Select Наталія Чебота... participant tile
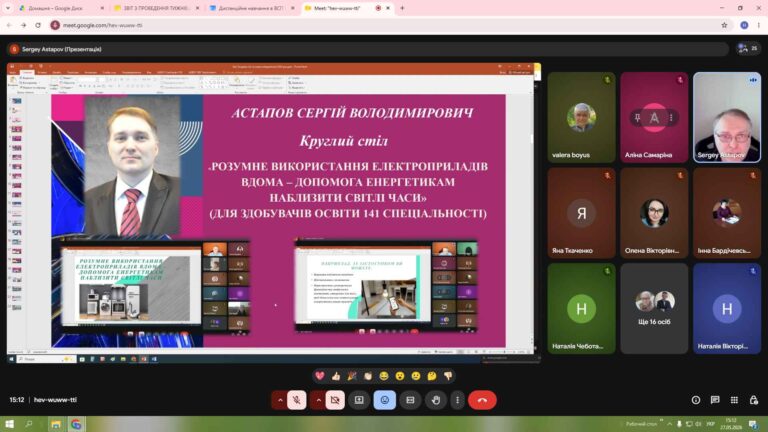The width and height of the screenshot is (768, 432). click(581, 309)
